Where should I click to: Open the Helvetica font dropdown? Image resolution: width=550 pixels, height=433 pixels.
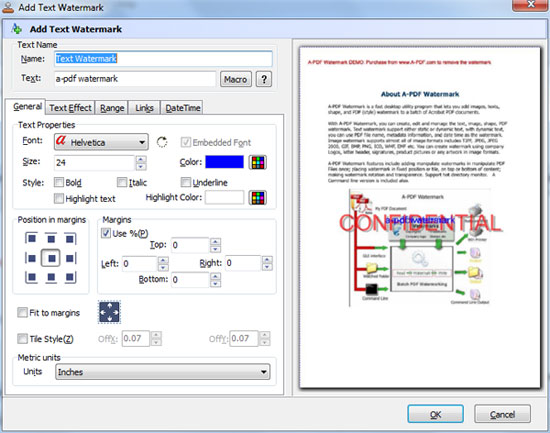pos(101,142)
